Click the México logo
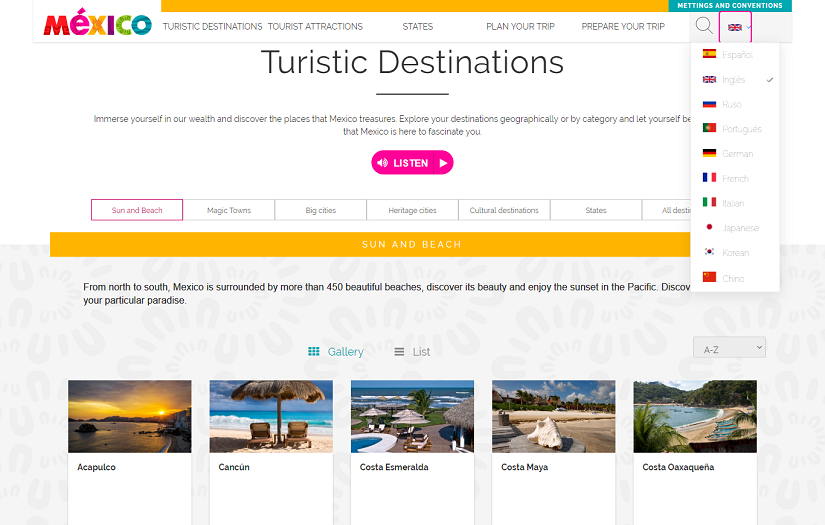Viewport: 825px width, 525px height. click(x=97, y=23)
